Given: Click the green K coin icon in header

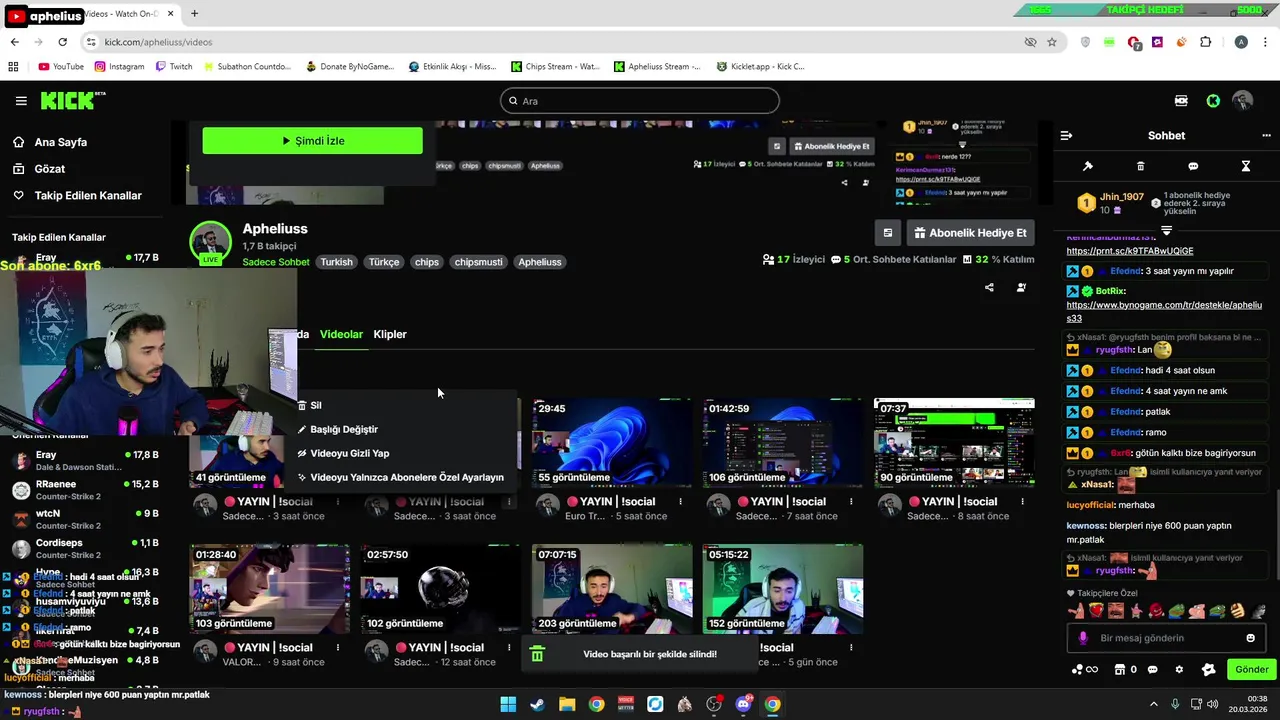Looking at the screenshot, I should [x=1213, y=101].
